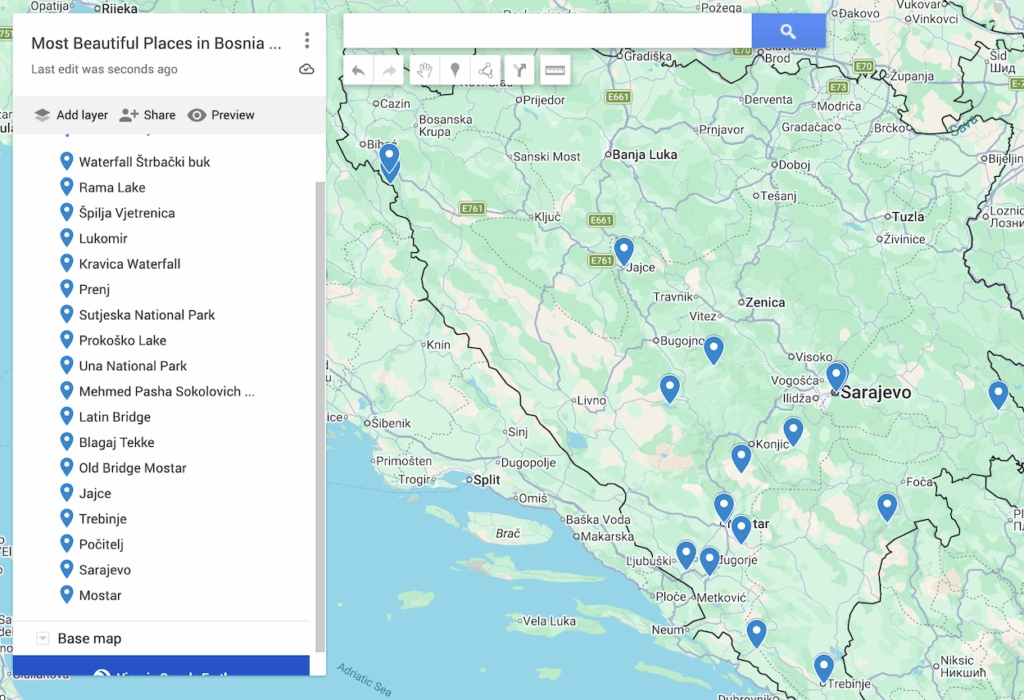Screen dimensions: 1024x700
Task: Click in the map search field
Action: tap(547, 31)
